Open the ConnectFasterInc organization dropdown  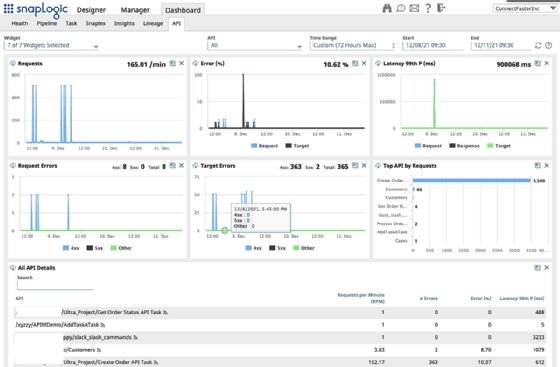[x=525, y=8]
